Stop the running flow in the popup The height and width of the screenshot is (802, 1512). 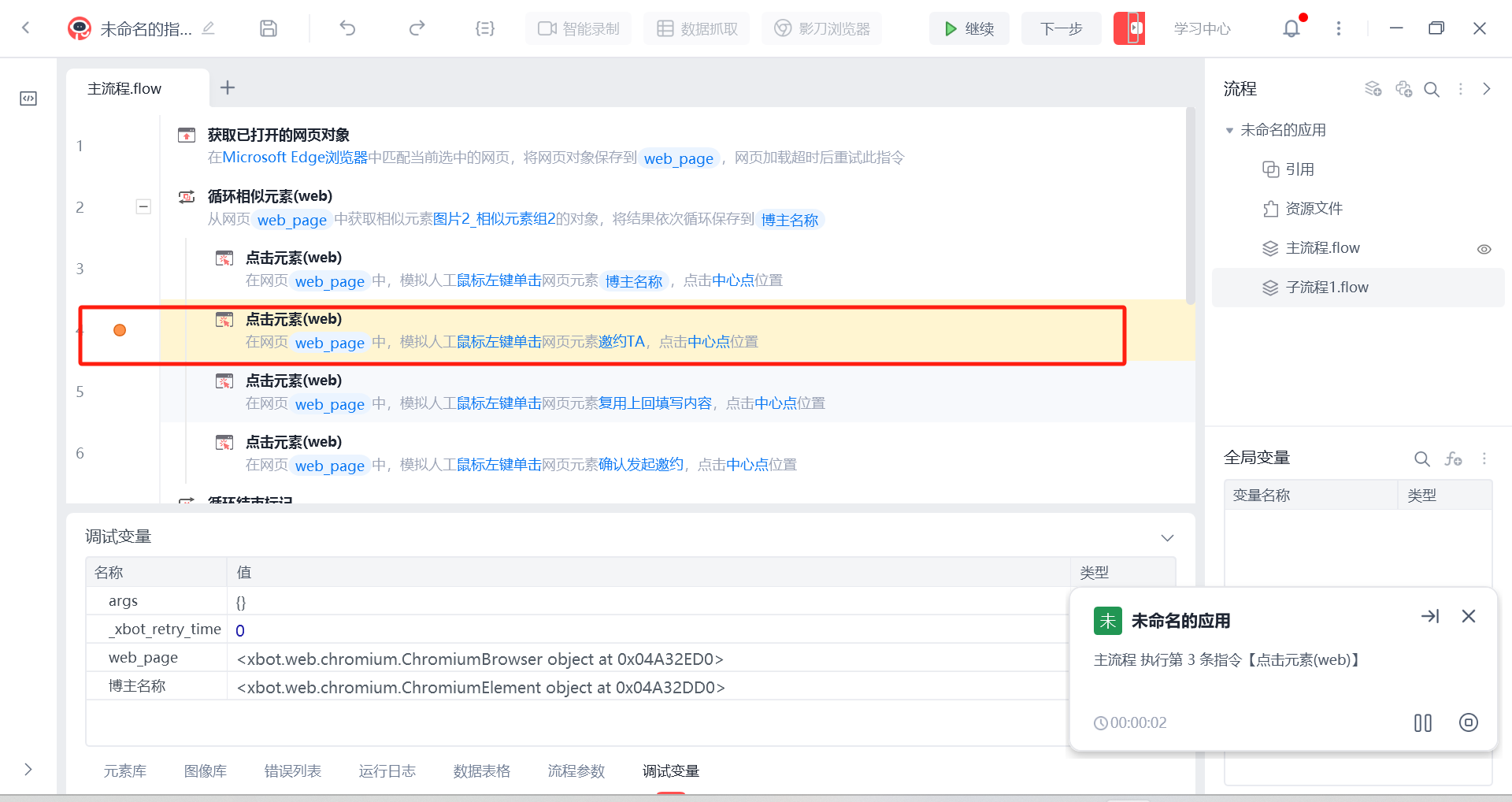point(1469,722)
